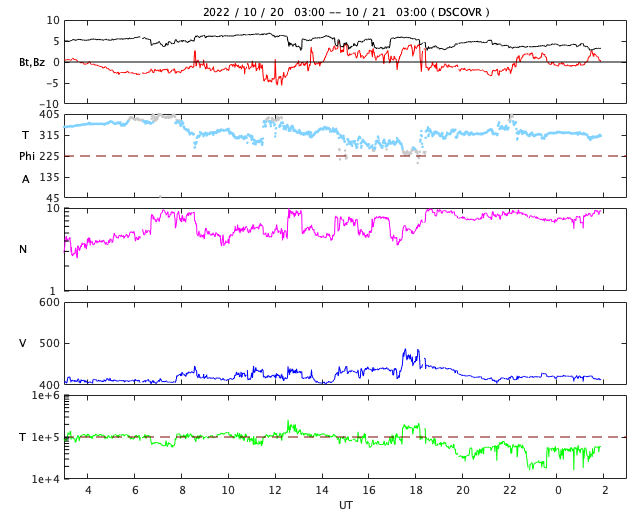Click the 18 UT tick label
The image size is (640, 512).
(416, 490)
